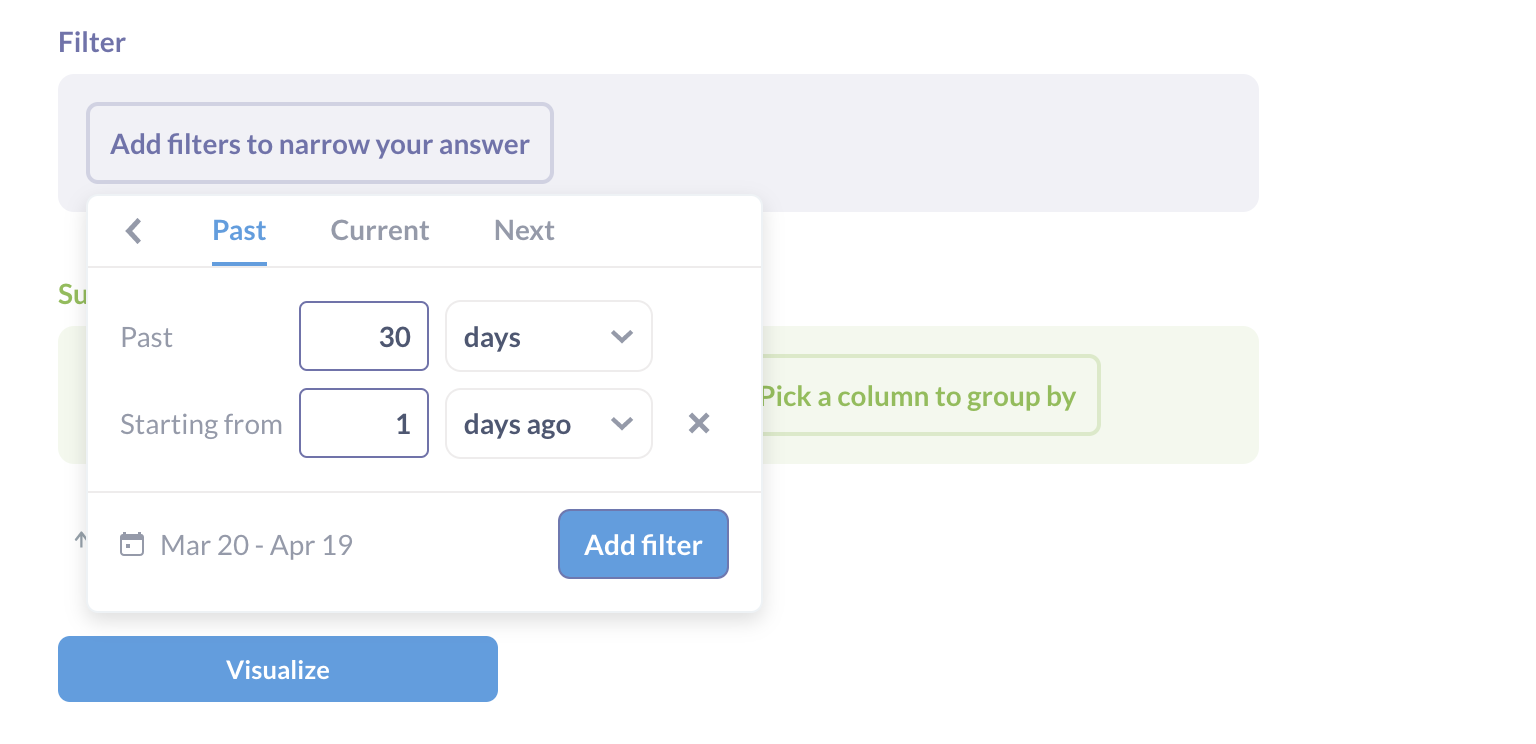Click the Visualize button
Viewport: 1536px width, 744px height.
[x=278, y=669]
